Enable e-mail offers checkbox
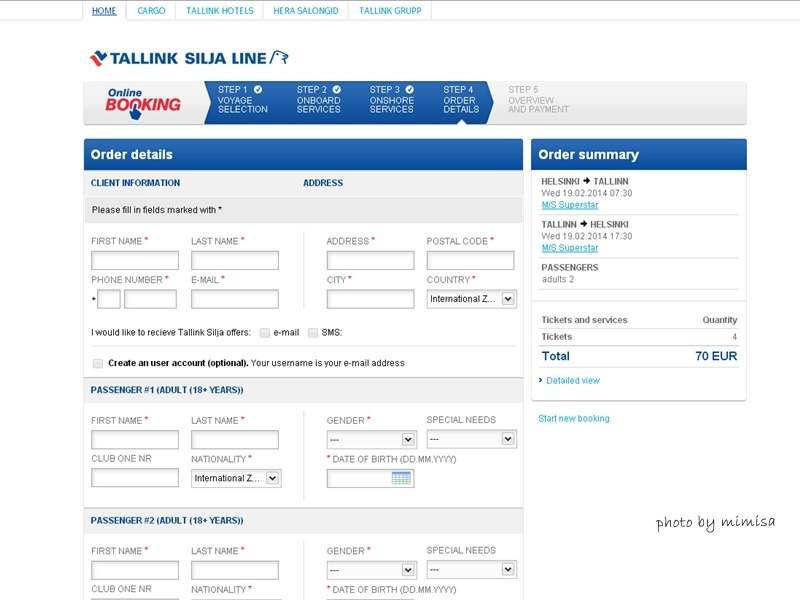Viewport: 800px width, 600px height. pyautogui.click(x=264, y=333)
